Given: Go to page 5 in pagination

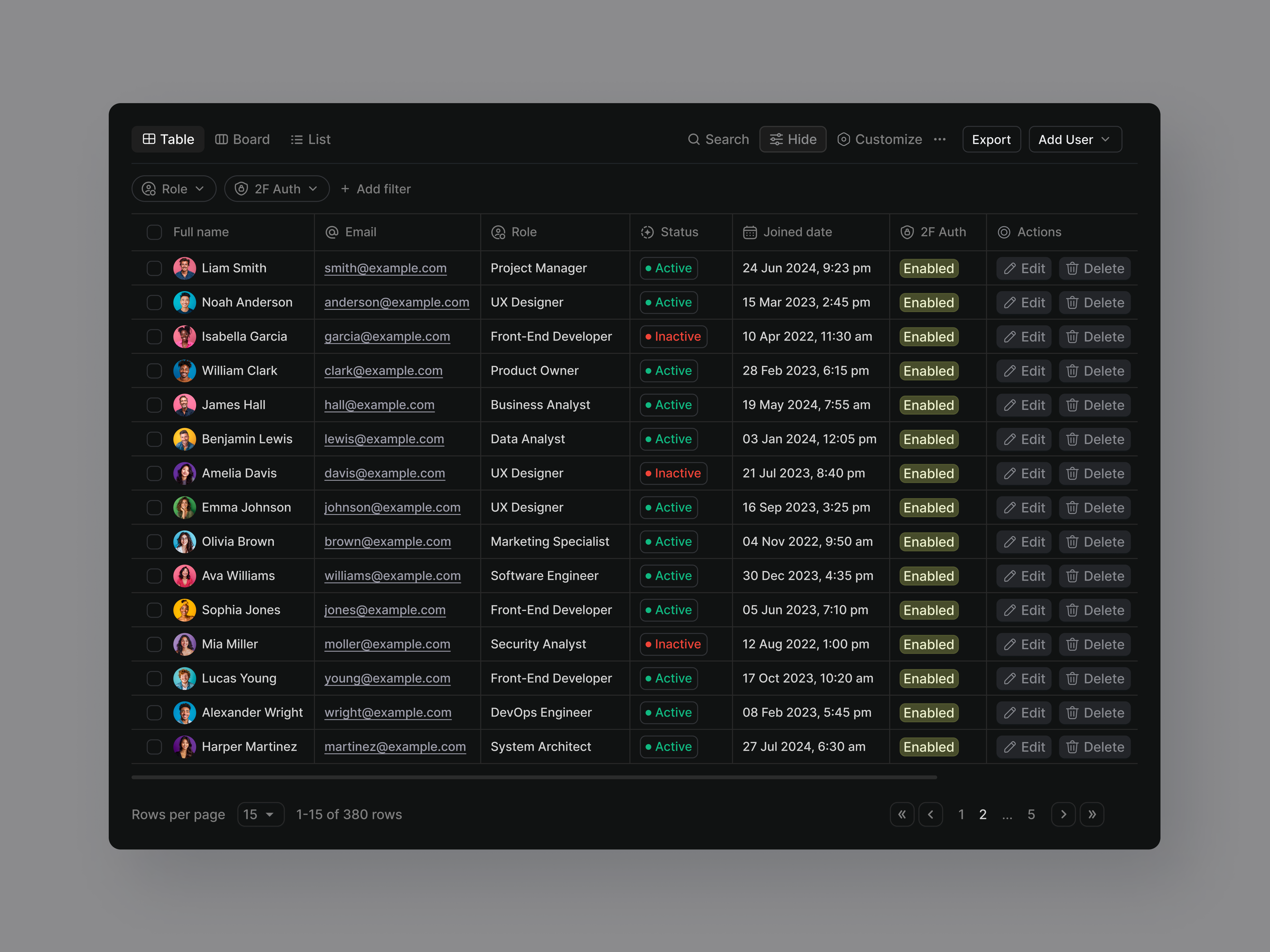Looking at the screenshot, I should coord(1031,814).
